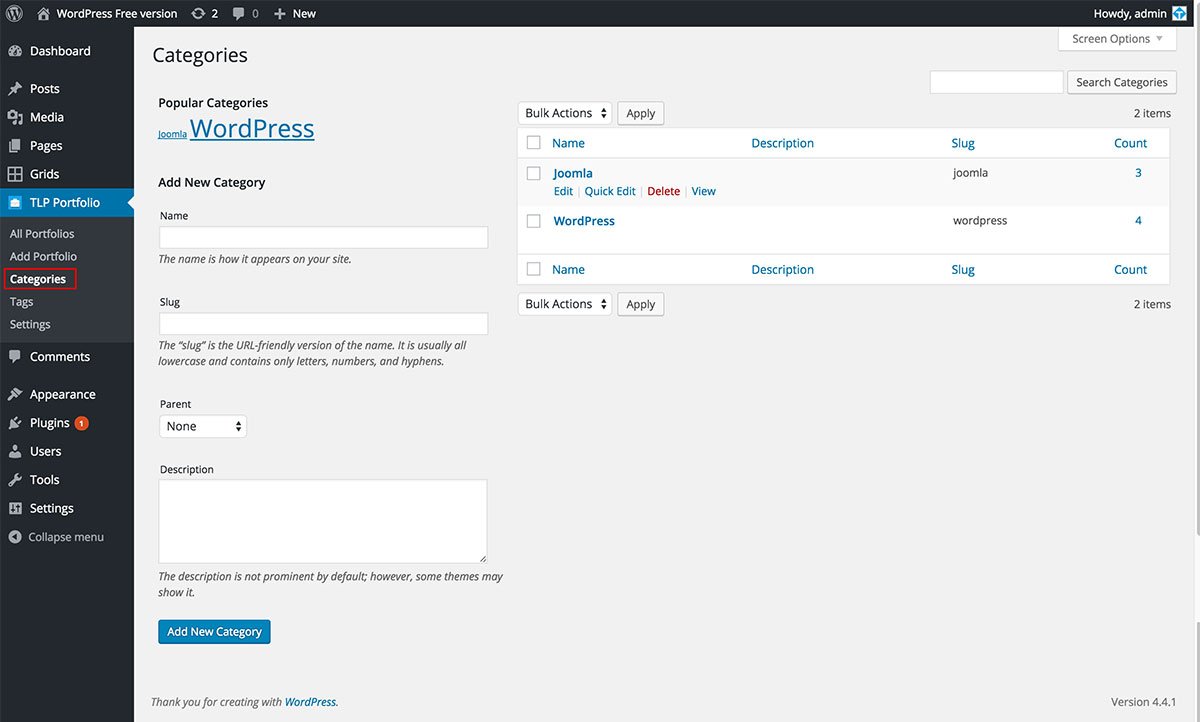Viewport: 1200px width, 722px height.
Task: Click the admin avatar icon
Action: click(1179, 13)
